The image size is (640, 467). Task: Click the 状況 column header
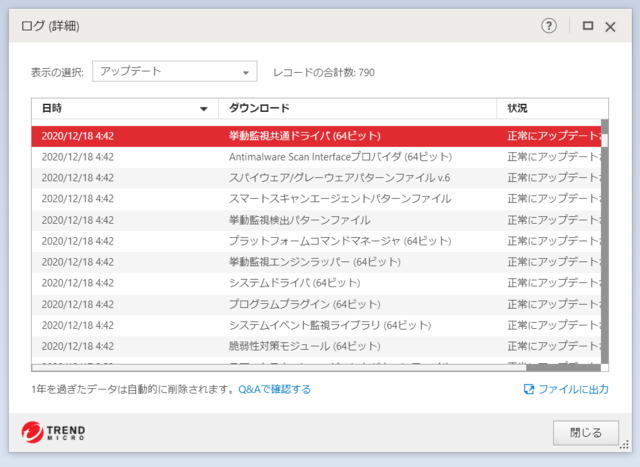[x=552, y=108]
